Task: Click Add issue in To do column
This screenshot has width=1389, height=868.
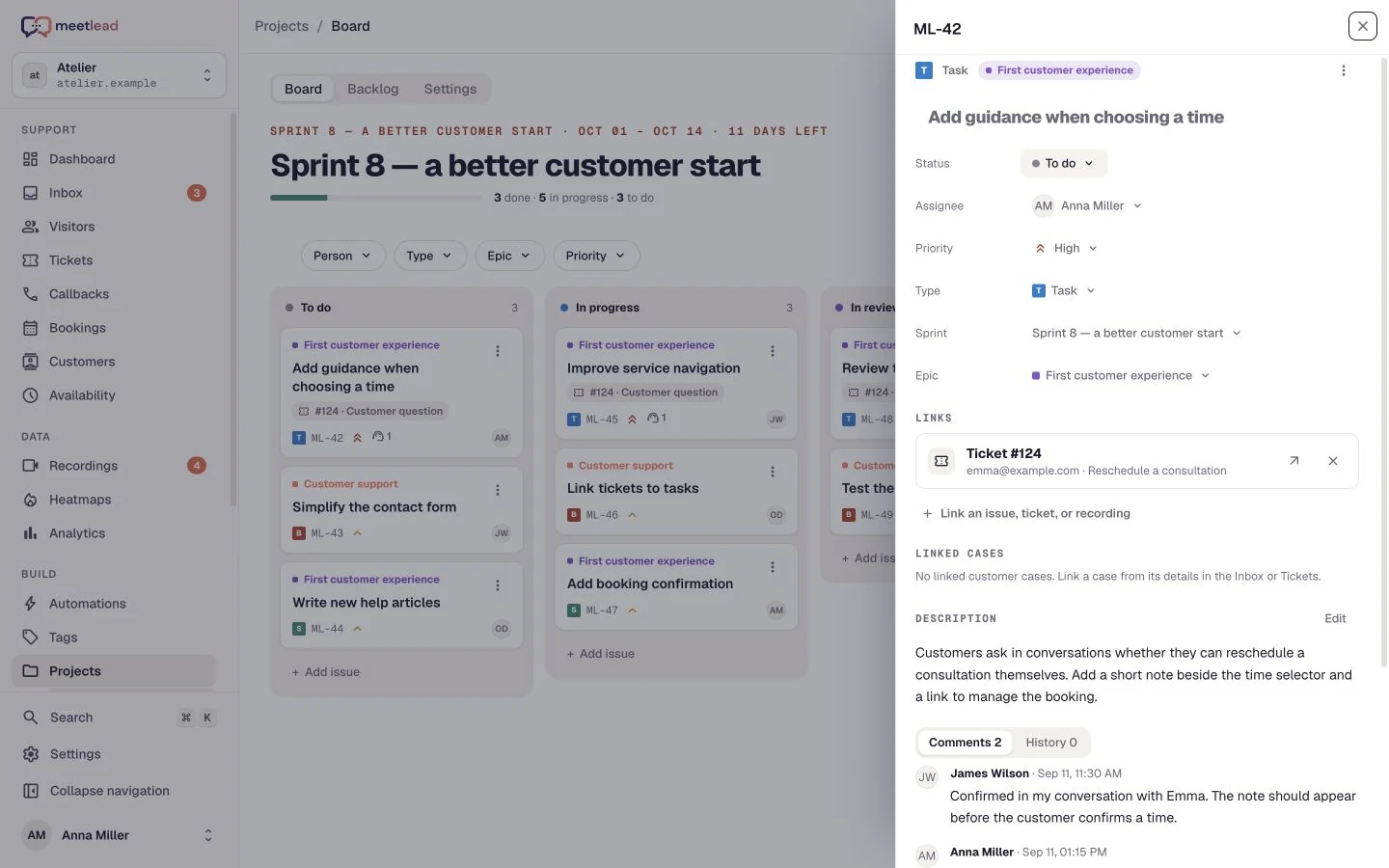Action: (326, 672)
